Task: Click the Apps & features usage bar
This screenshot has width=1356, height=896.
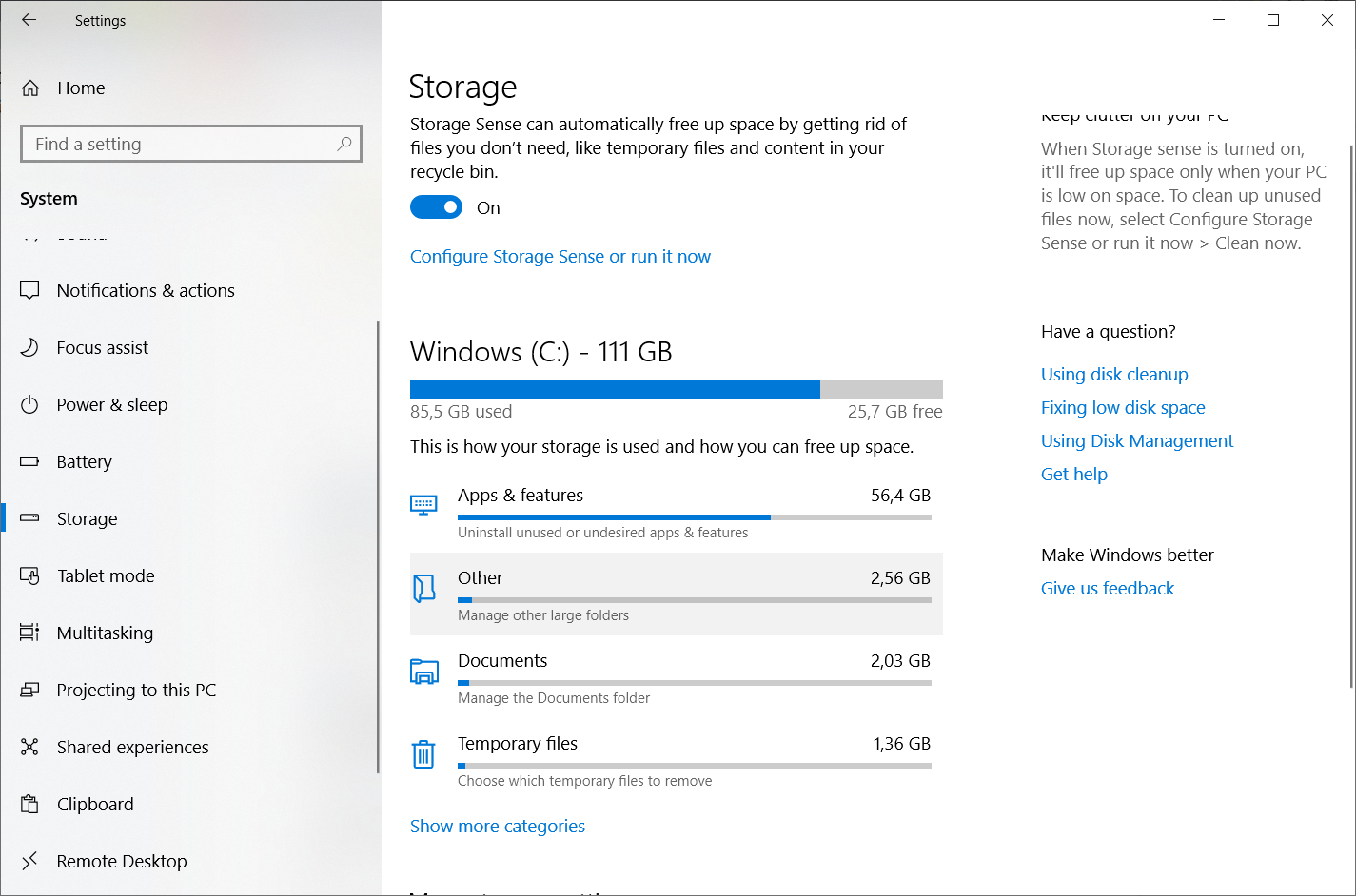Action: click(x=695, y=517)
